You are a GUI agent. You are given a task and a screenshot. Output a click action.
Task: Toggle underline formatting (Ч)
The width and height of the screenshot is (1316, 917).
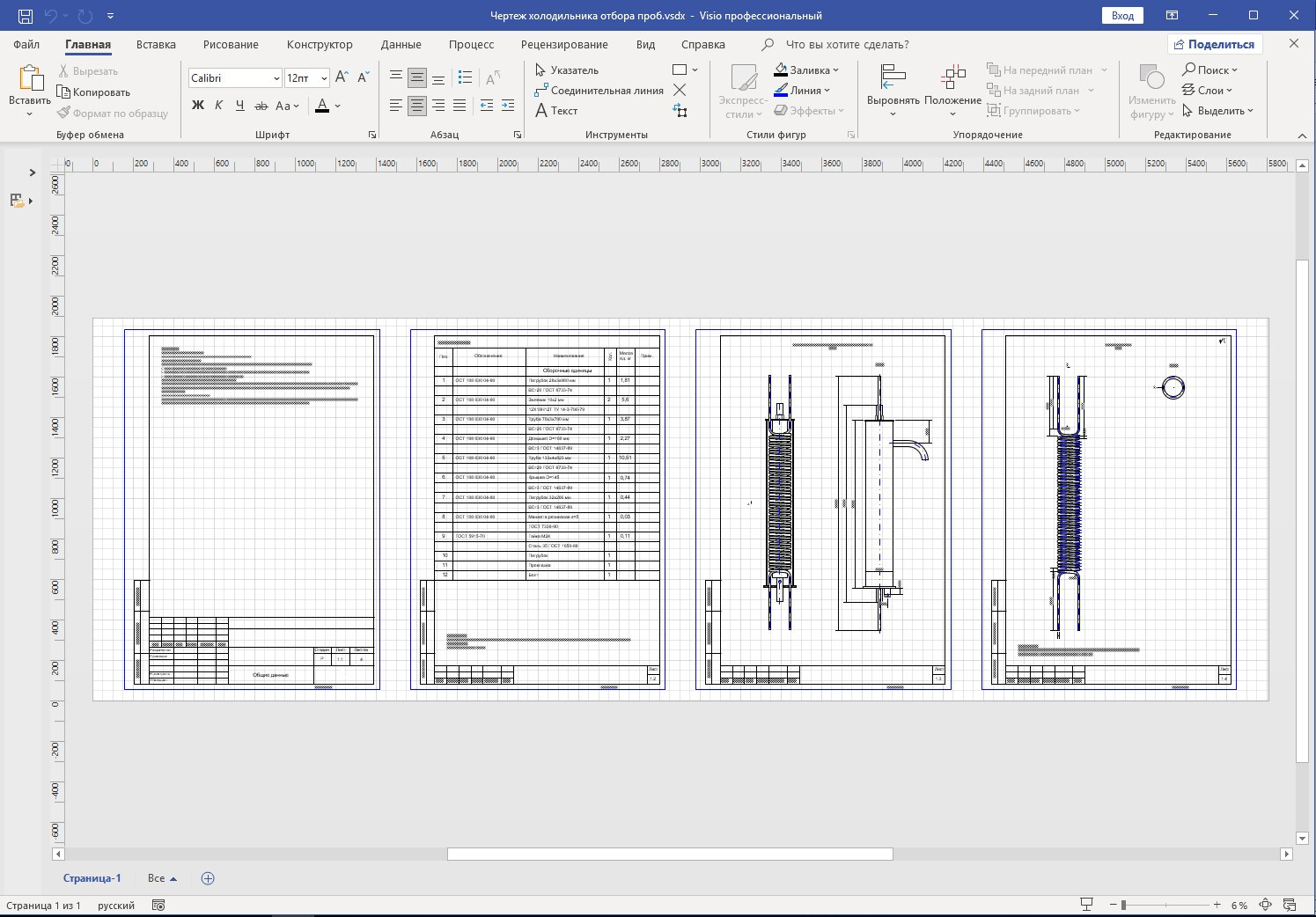239,106
